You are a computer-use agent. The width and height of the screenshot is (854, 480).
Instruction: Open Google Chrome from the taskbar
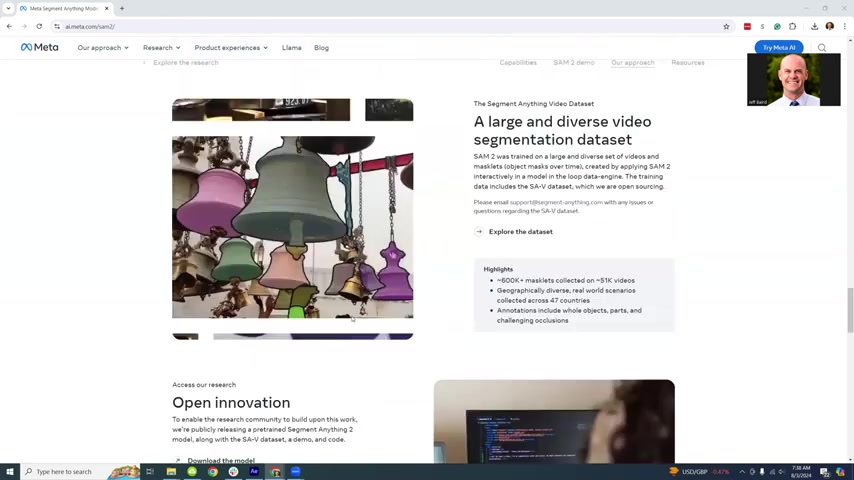212,471
